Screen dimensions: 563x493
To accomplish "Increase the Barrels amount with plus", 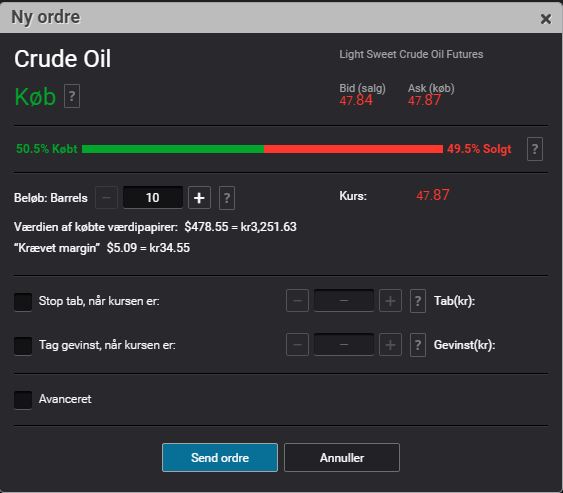I will tap(199, 197).
